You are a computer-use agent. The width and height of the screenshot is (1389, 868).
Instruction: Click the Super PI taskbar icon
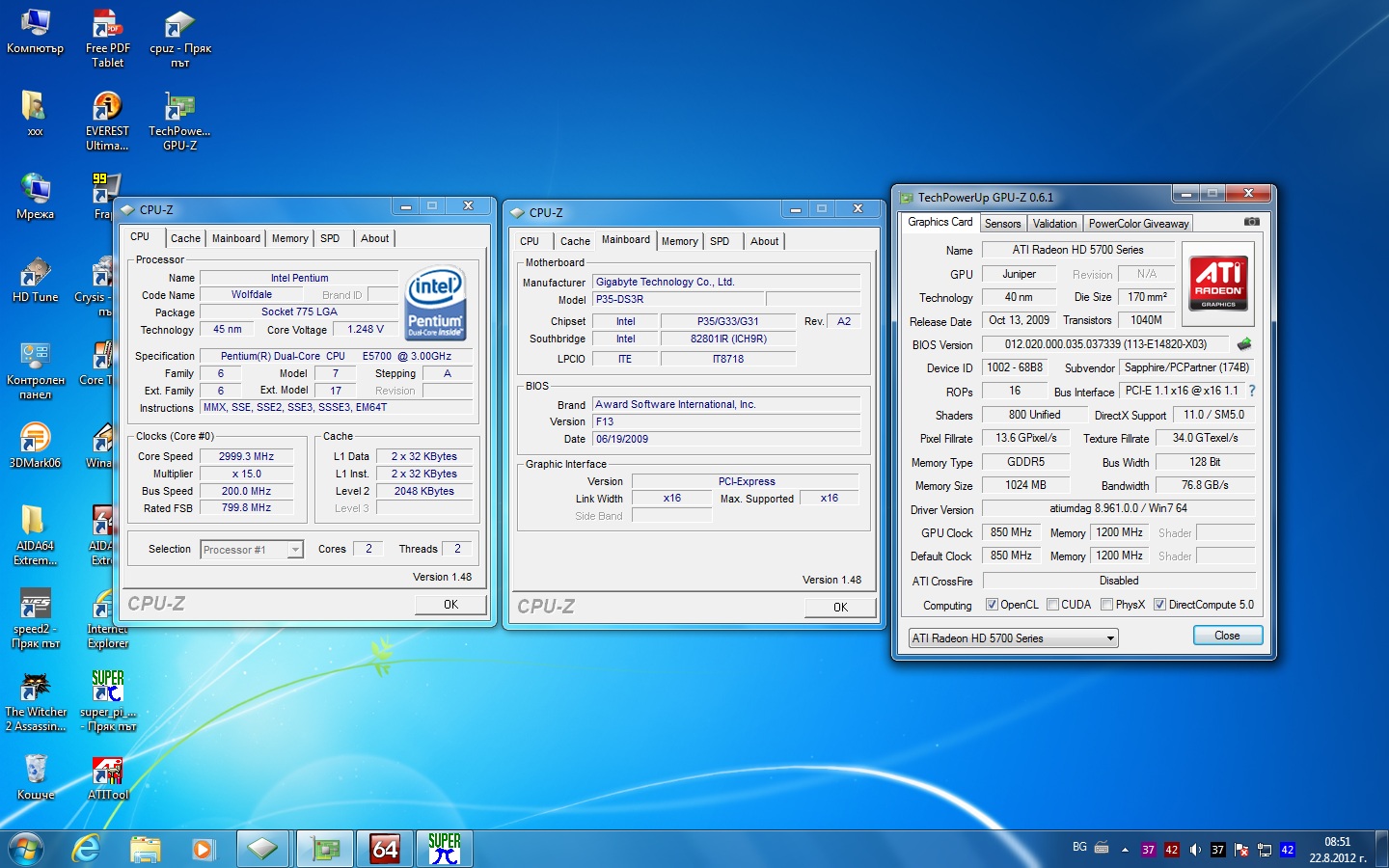pyautogui.click(x=444, y=849)
